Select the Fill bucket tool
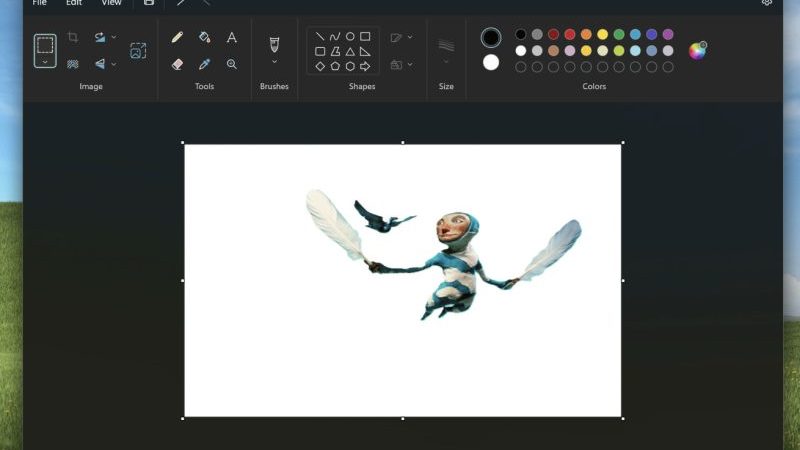The width and height of the screenshot is (800, 450). tap(204, 37)
